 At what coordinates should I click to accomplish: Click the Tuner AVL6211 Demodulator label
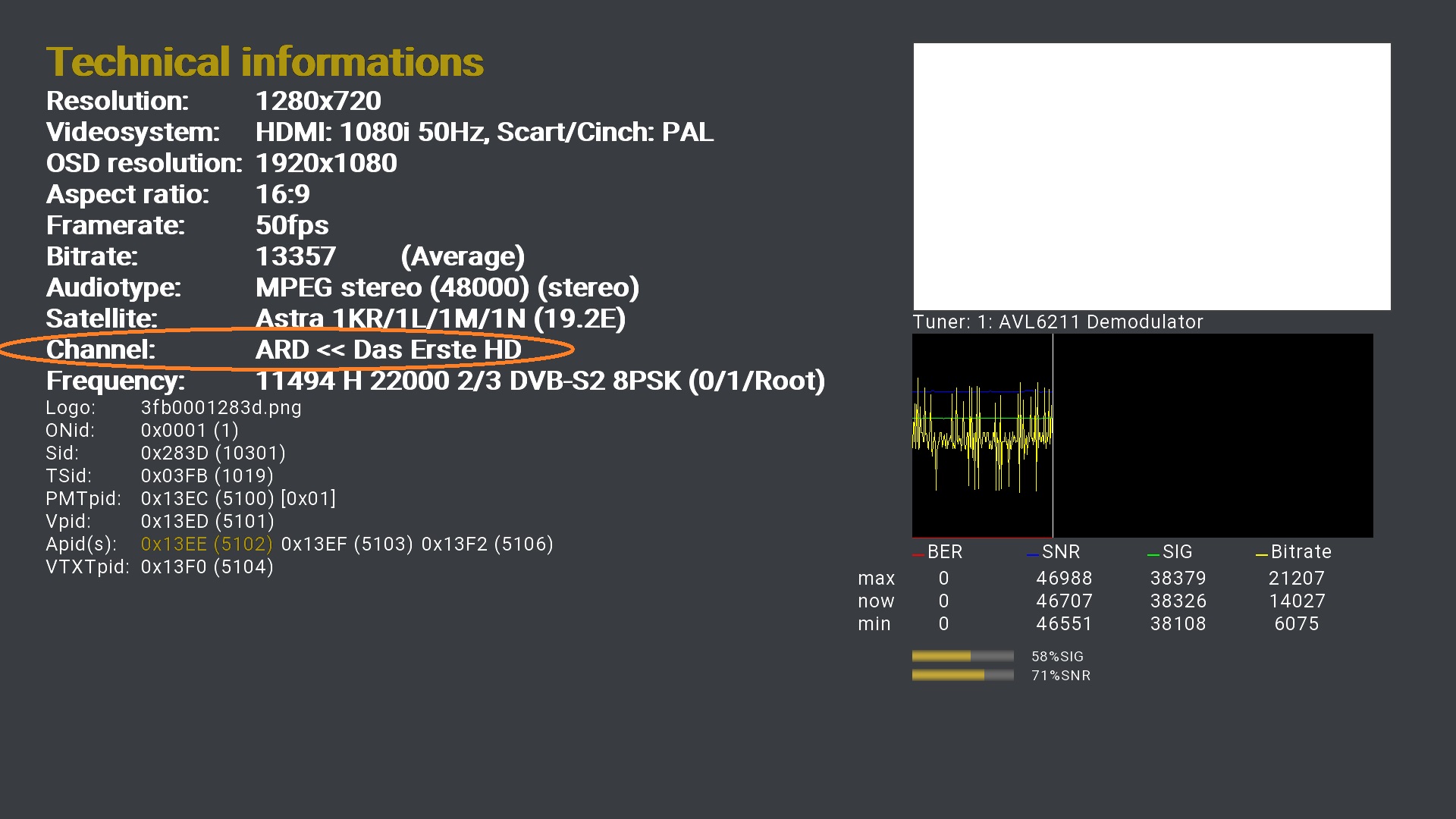tap(1057, 322)
